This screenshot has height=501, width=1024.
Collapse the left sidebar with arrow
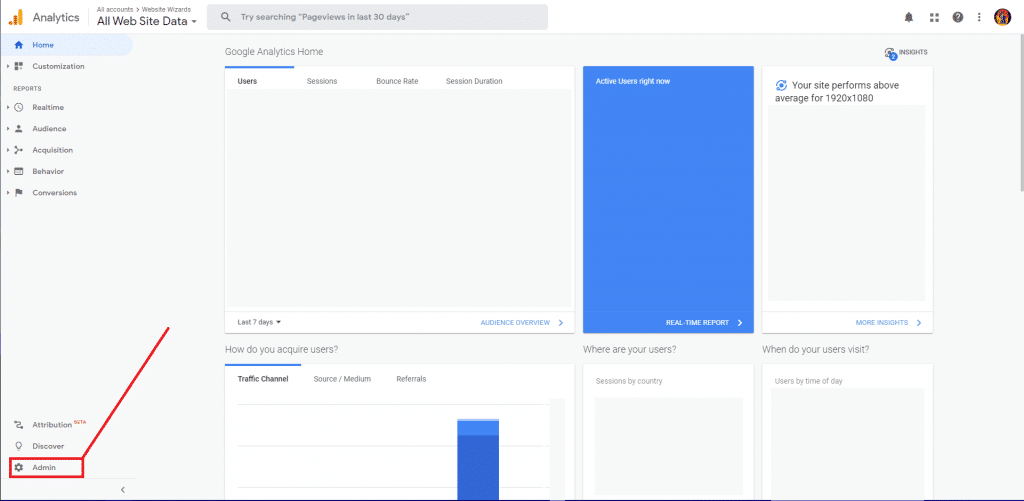tap(122, 489)
